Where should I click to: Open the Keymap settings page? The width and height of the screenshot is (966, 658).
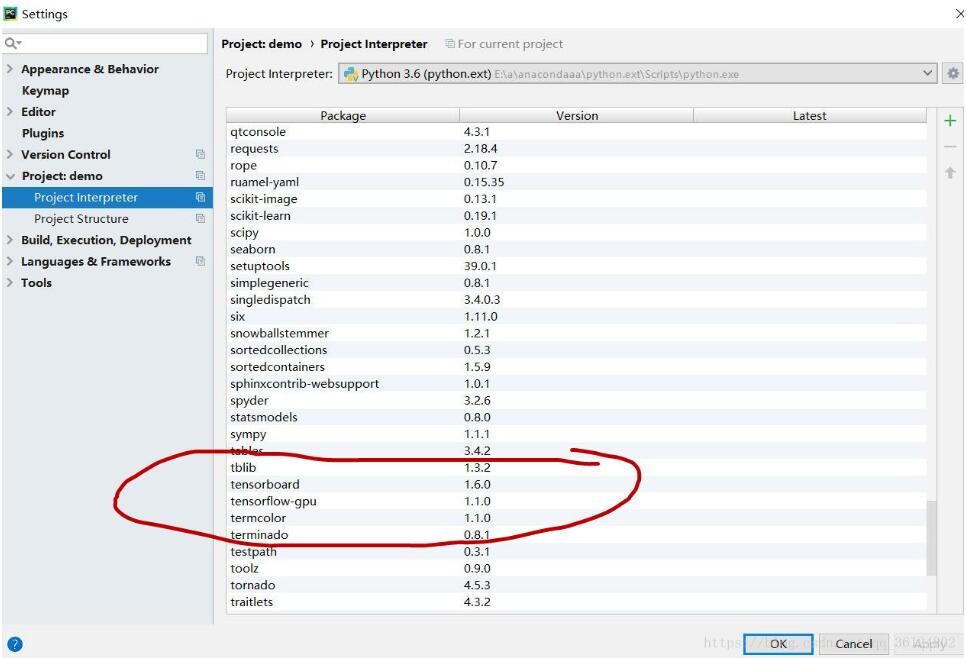tap(45, 90)
